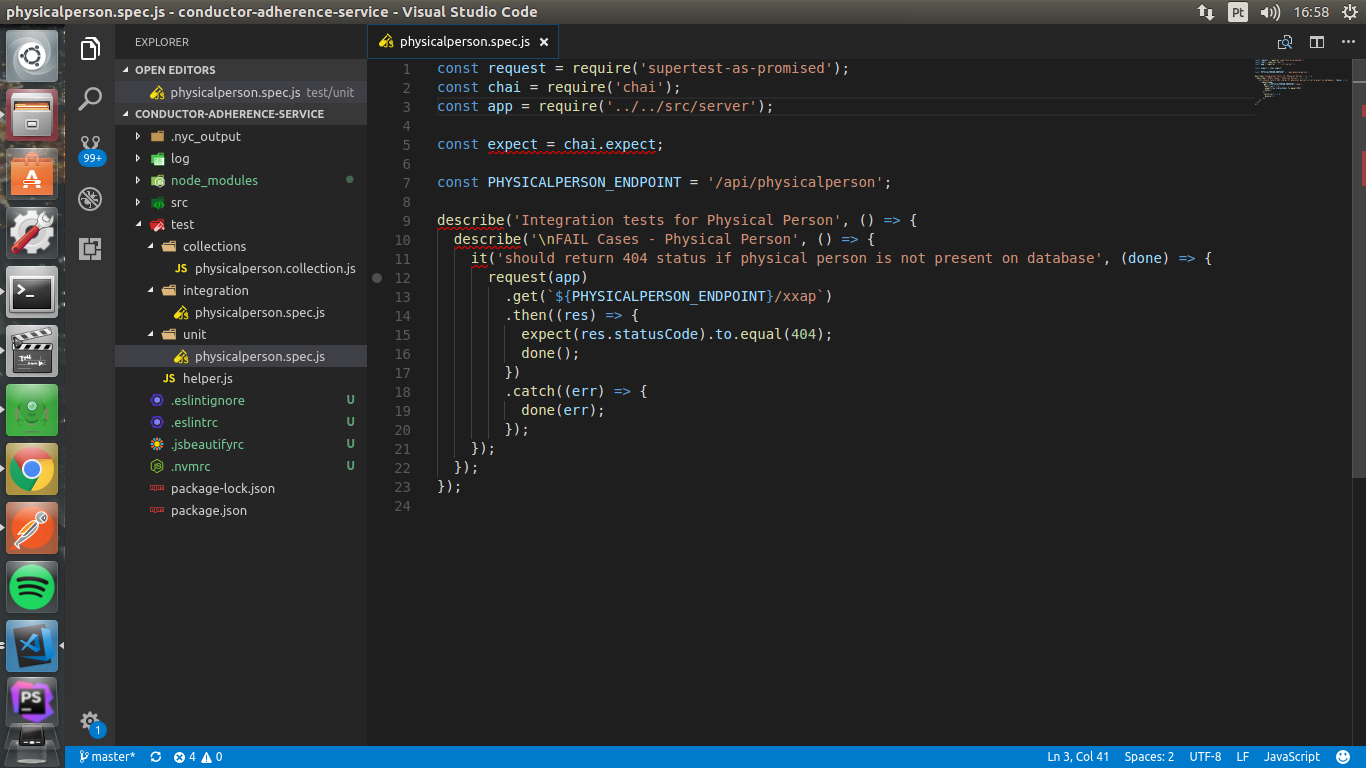This screenshot has width=1366, height=768.
Task: Open the Explorer view in activity bar
Action: pyautogui.click(x=90, y=48)
